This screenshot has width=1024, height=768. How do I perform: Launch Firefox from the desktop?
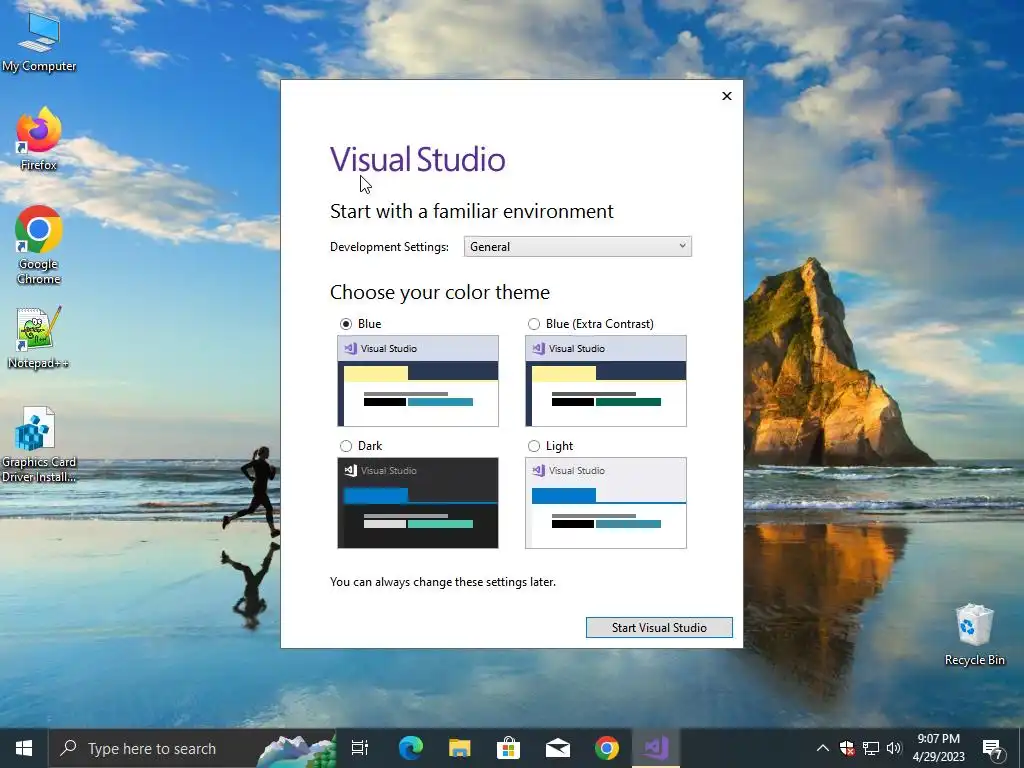[x=39, y=138]
